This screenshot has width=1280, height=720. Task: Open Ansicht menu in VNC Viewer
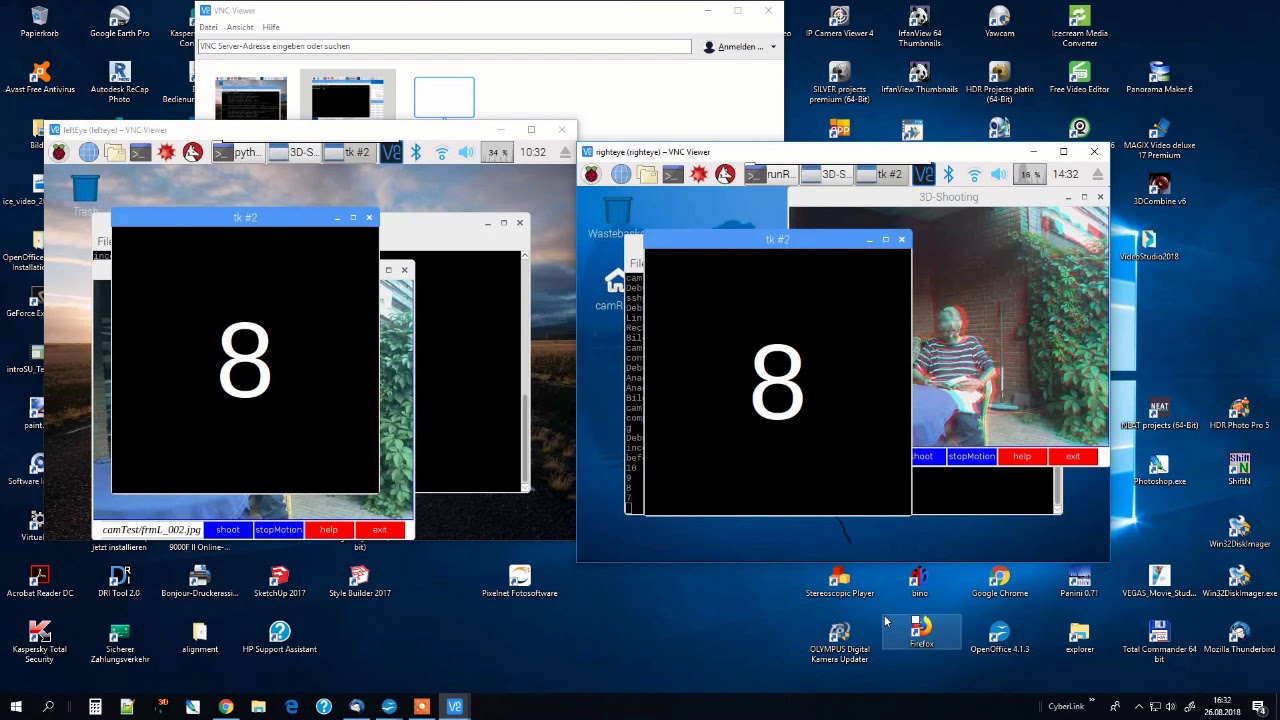coord(240,27)
